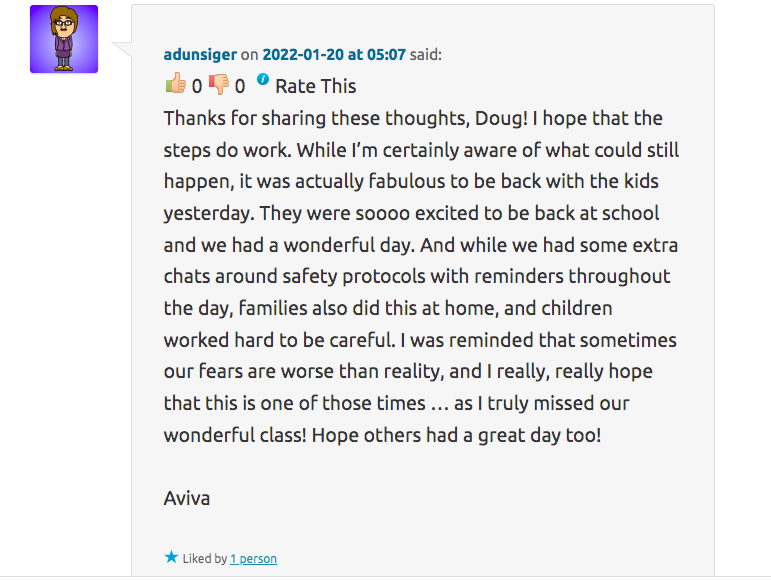The image size is (771, 581).
Task: Click the comment bubble pointer triangle
Action: point(122,49)
